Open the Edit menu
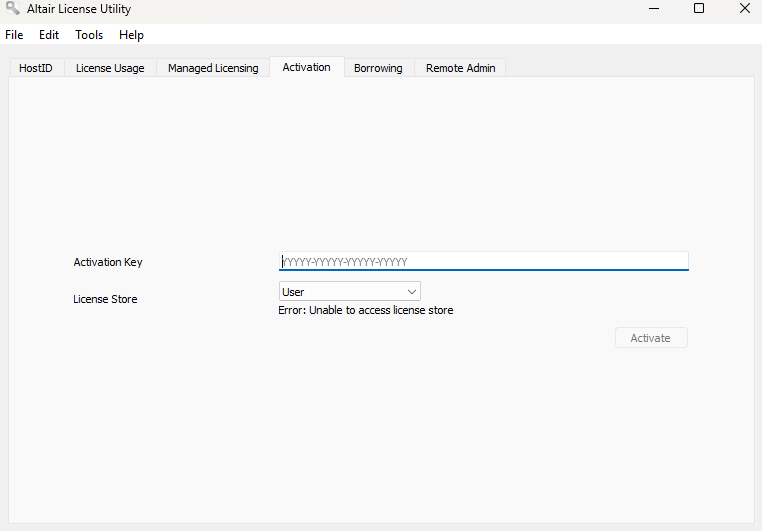This screenshot has width=762, height=531. tap(49, 35)
